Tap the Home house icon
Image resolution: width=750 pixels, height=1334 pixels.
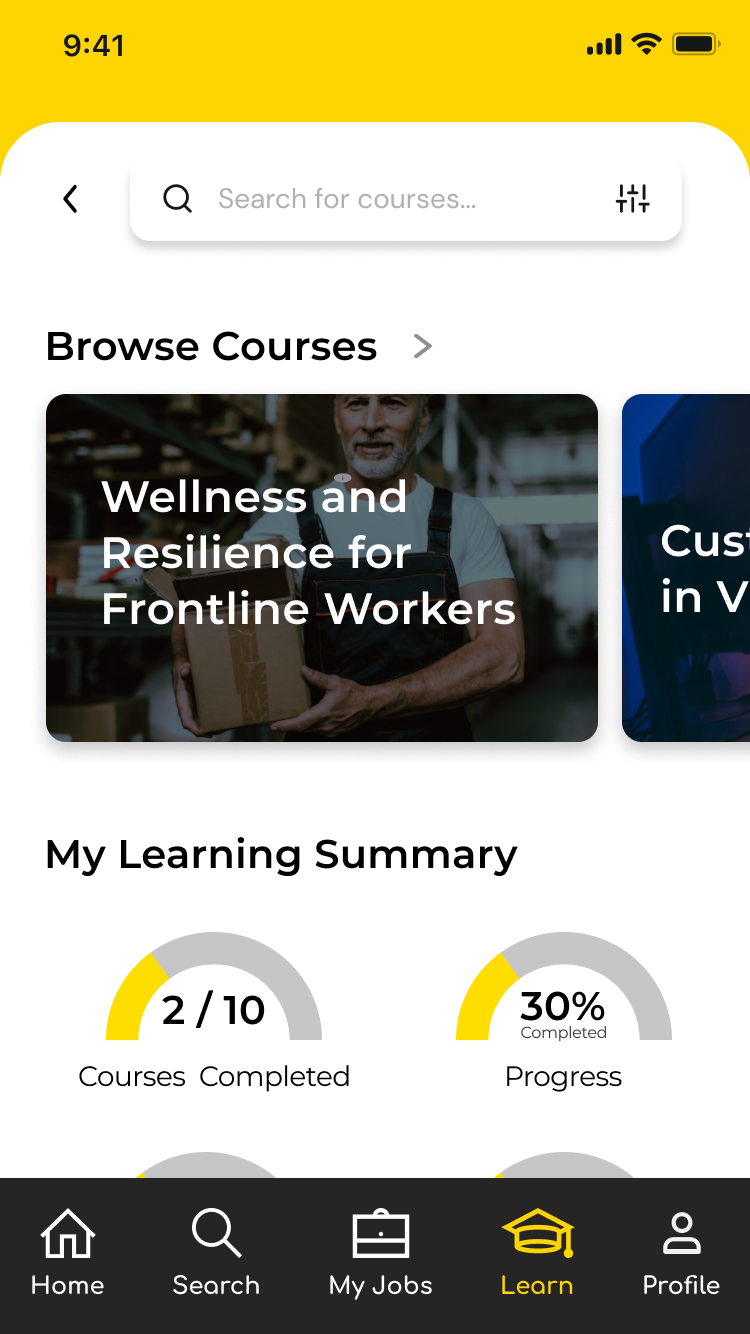click(67, 1234)
